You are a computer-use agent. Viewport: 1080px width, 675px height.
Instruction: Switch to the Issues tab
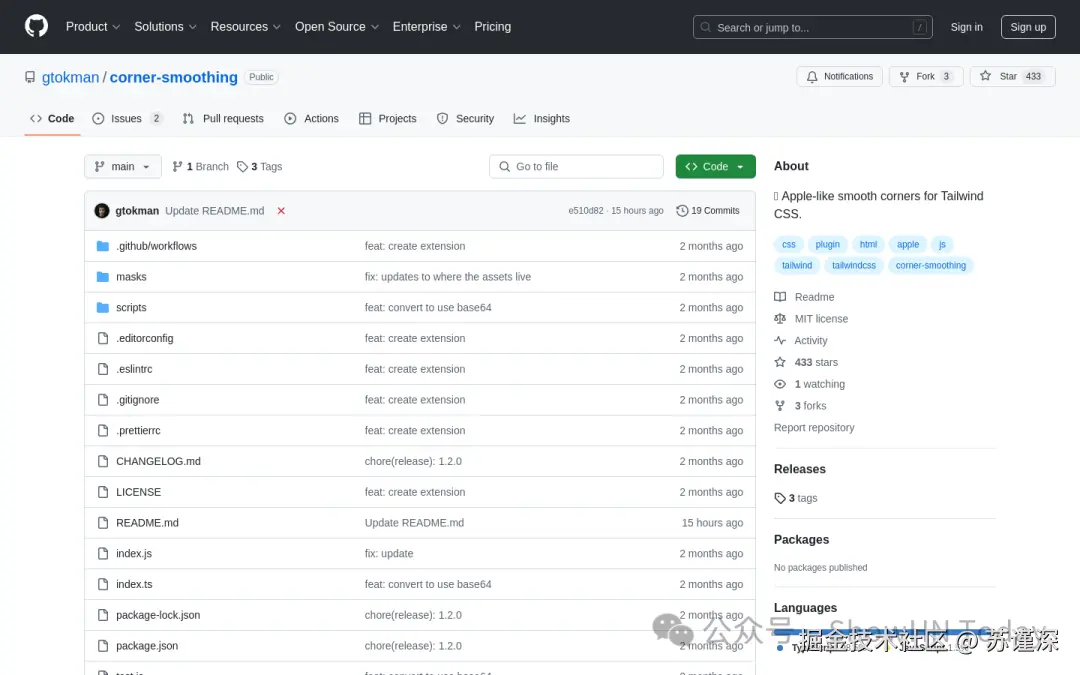click(127, 118)
